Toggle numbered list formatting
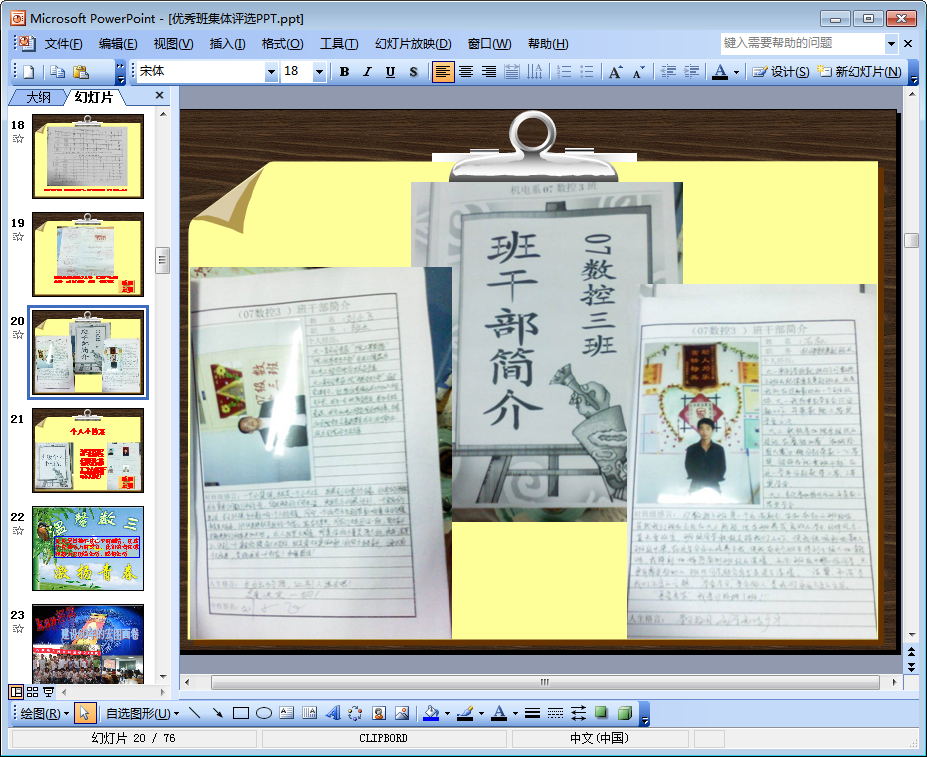This screenshot has width=927, height=757. pos(564,72)
